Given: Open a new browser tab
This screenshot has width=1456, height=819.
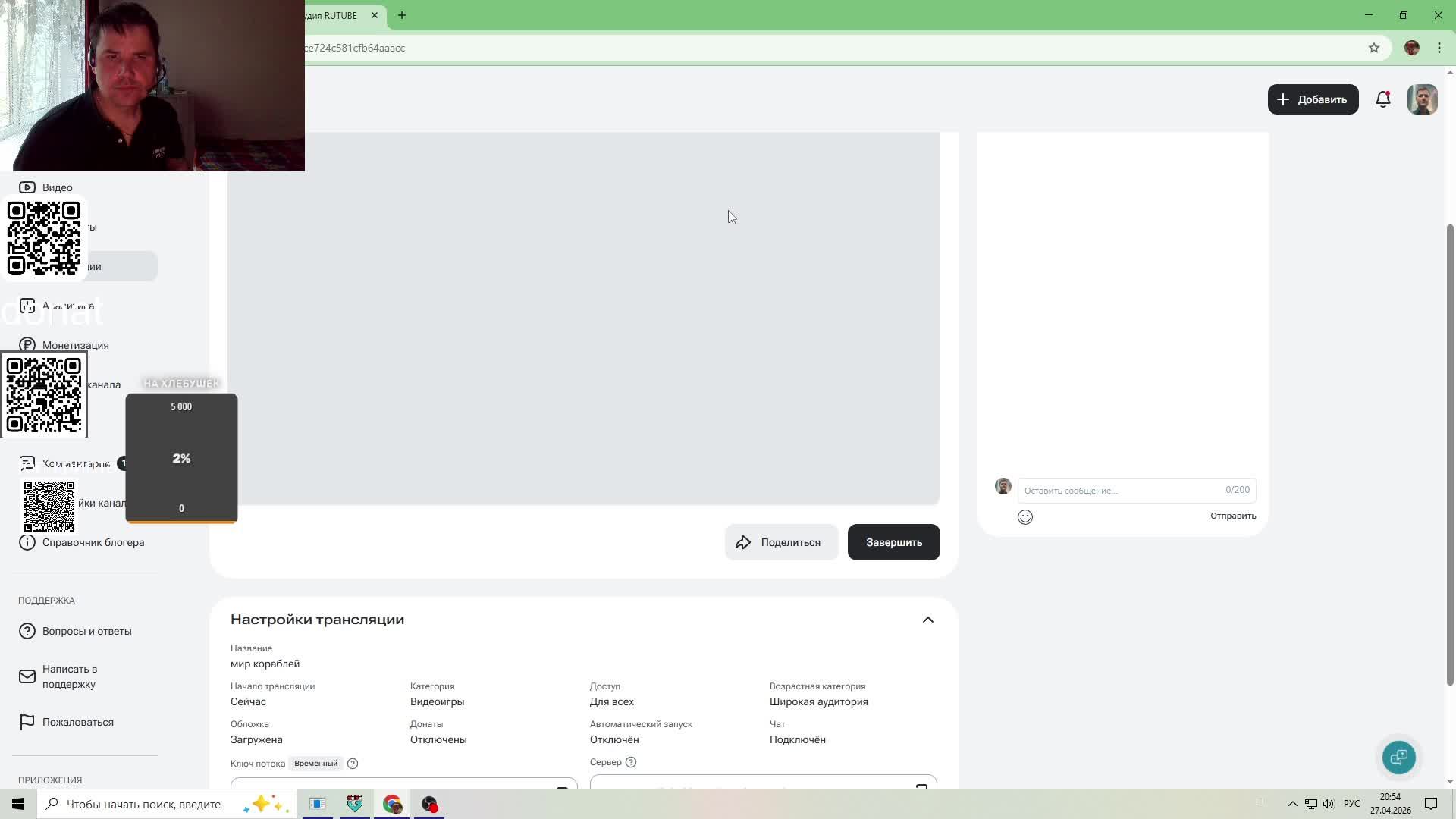Looking at the screenshot, I should [x=402, y=15].
